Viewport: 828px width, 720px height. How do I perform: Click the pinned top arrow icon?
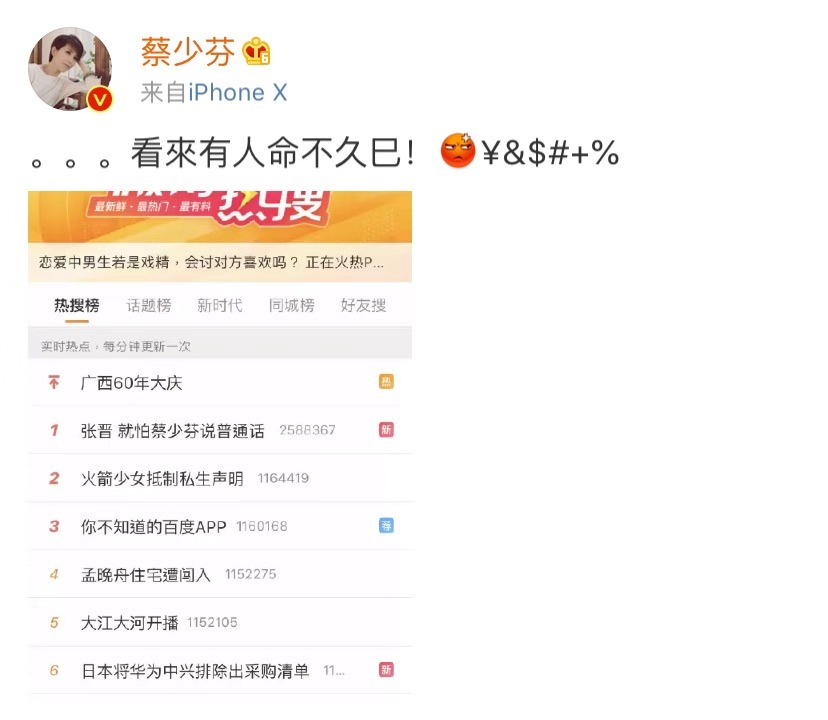pos(54,381)
